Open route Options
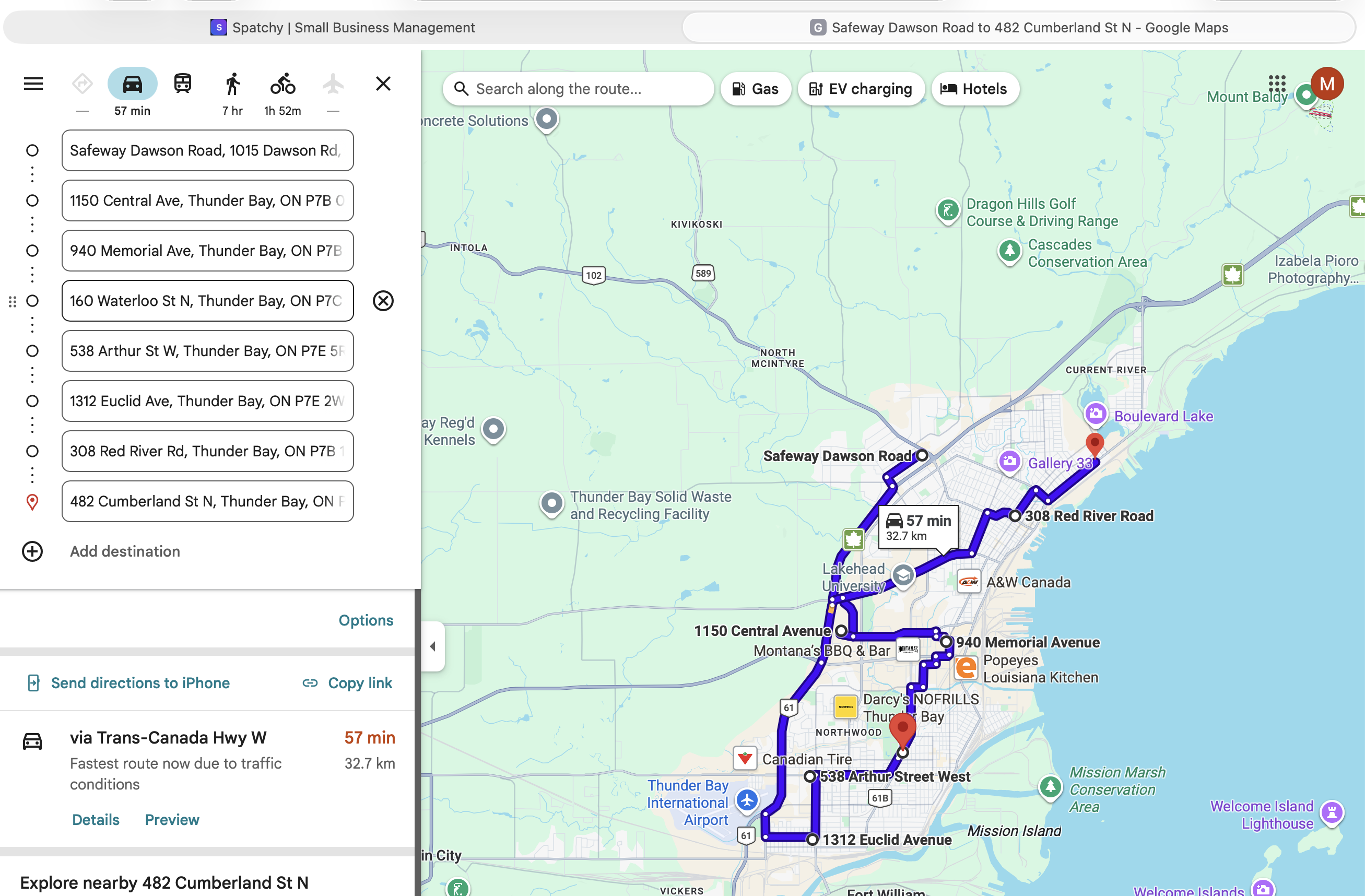 pyautogui.click(x=366, y=620)
